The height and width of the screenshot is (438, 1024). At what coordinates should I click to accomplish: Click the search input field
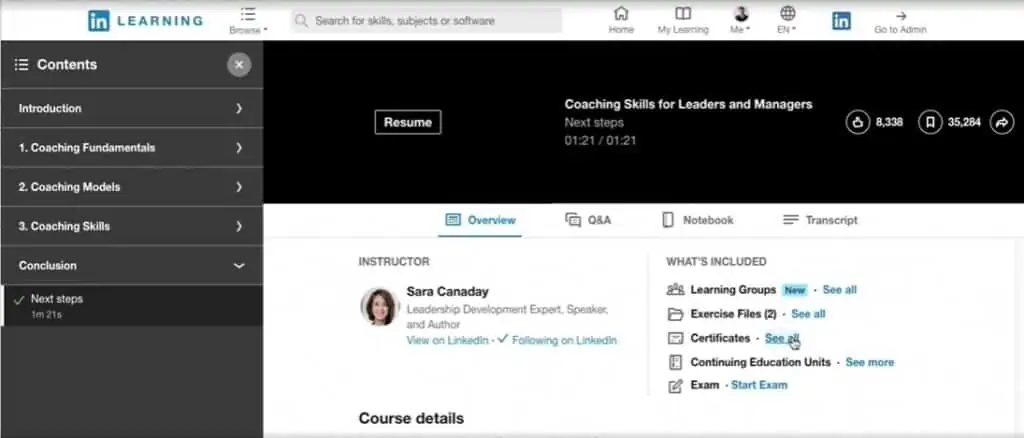(426, 21)
